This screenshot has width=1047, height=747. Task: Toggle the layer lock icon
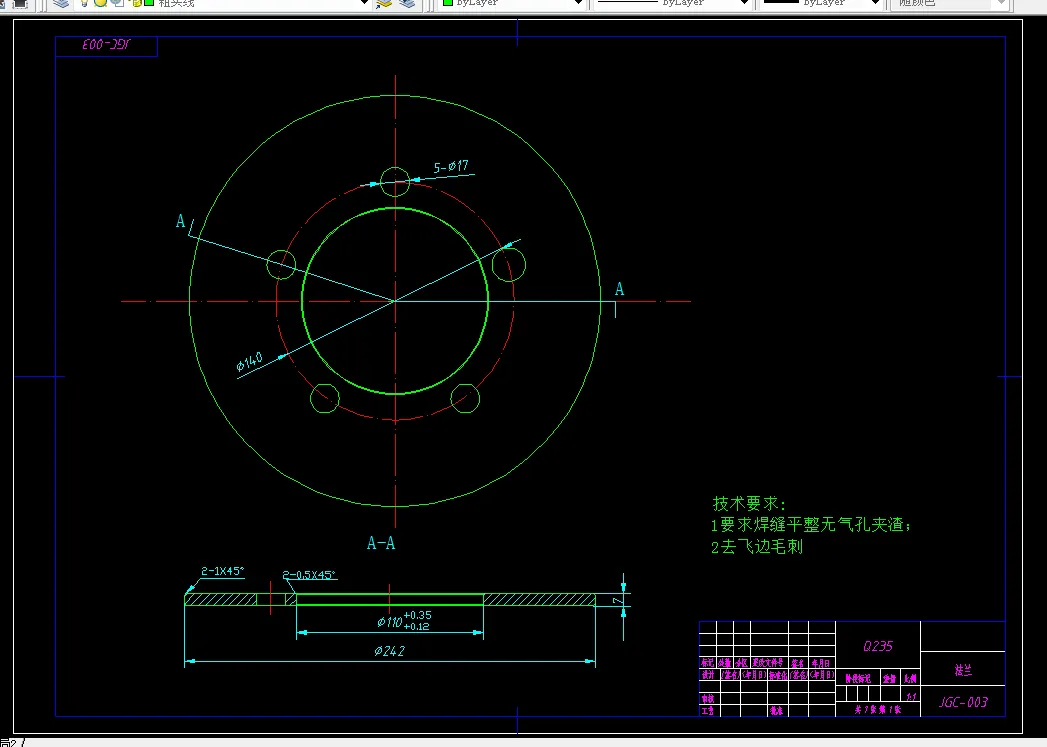pyautogui.click(x=136, y=3)
